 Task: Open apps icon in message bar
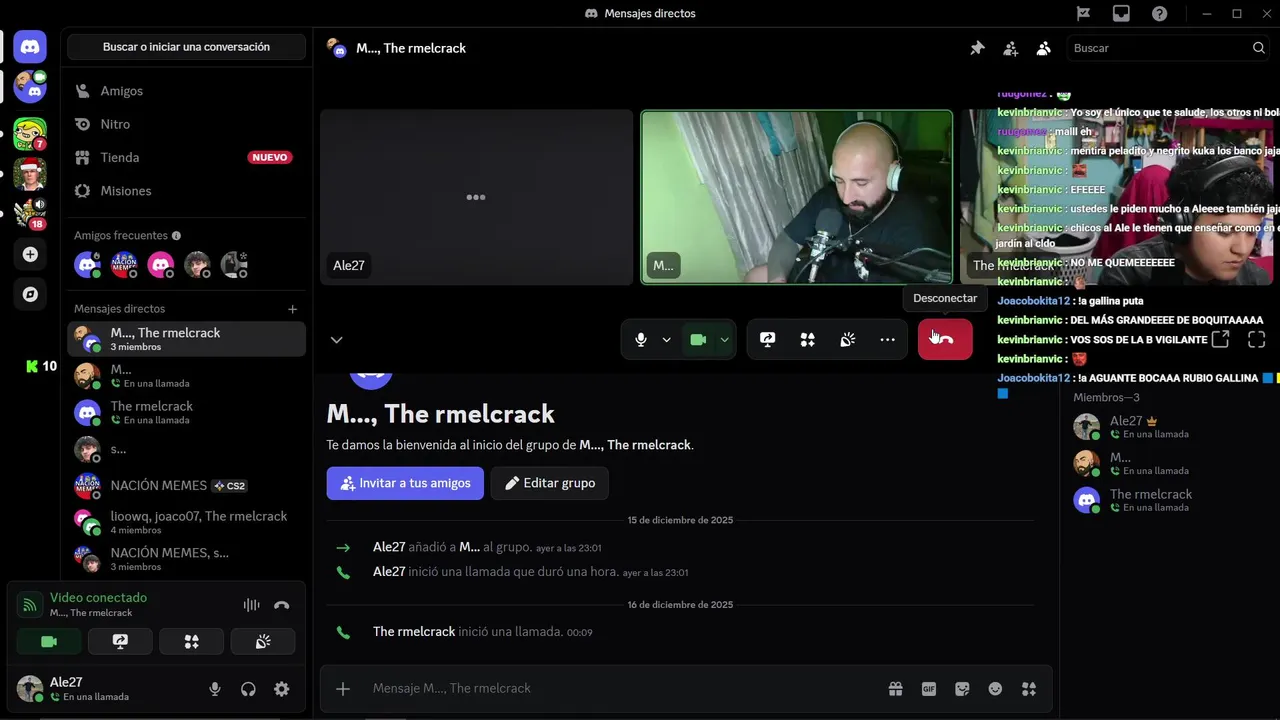pyautogui.click(x=1028, y=688)
